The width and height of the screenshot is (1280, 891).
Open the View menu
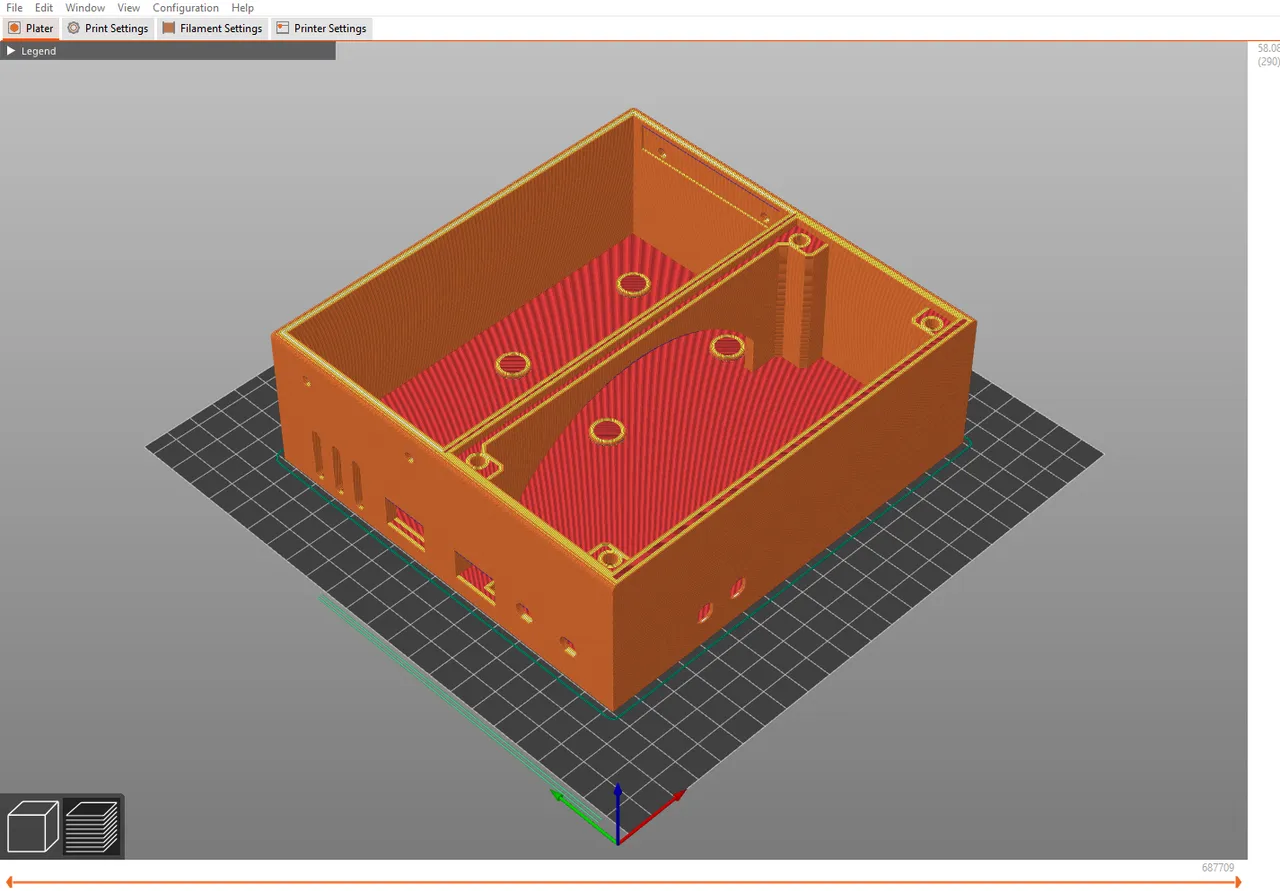(x=128, y=8)
